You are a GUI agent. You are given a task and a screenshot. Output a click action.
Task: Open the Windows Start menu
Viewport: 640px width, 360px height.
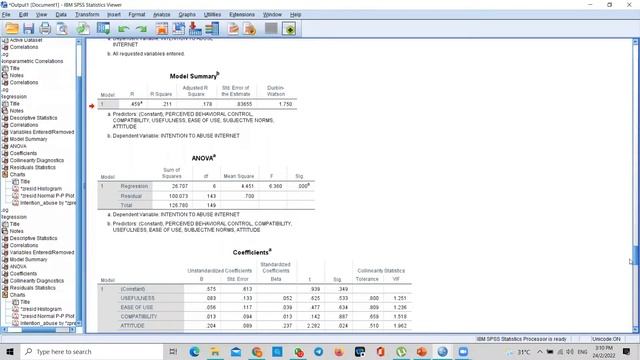10,351
